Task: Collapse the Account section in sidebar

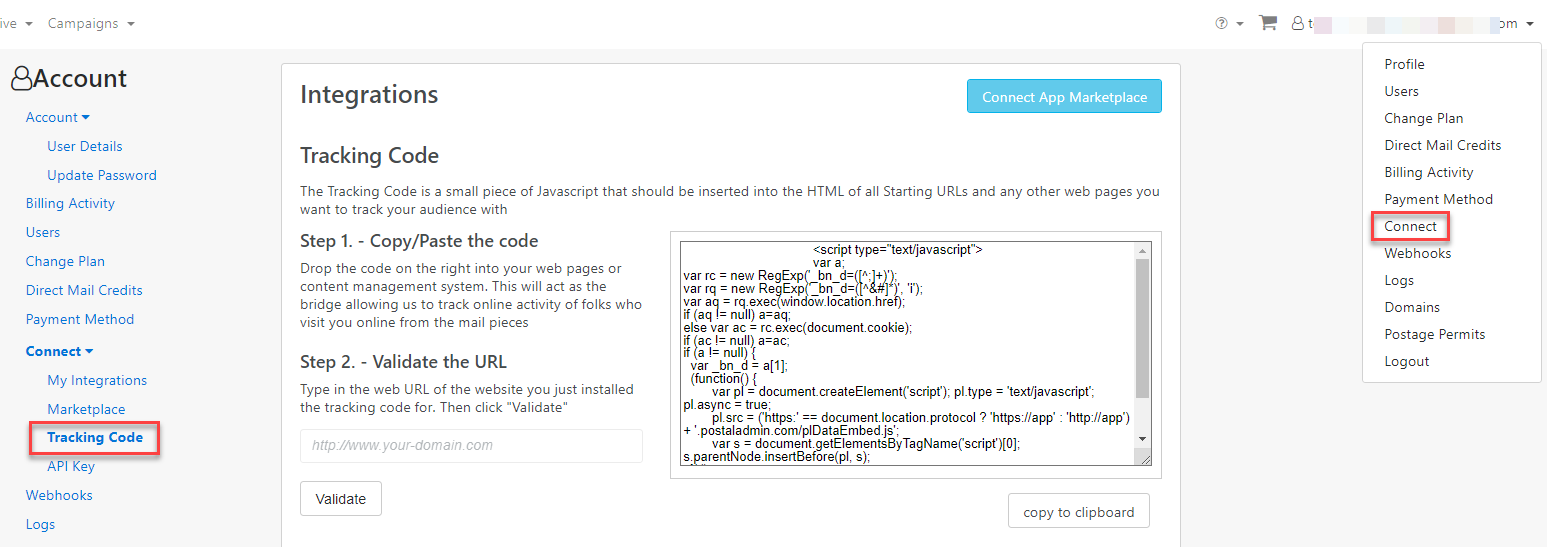Action: click(58, 117)
